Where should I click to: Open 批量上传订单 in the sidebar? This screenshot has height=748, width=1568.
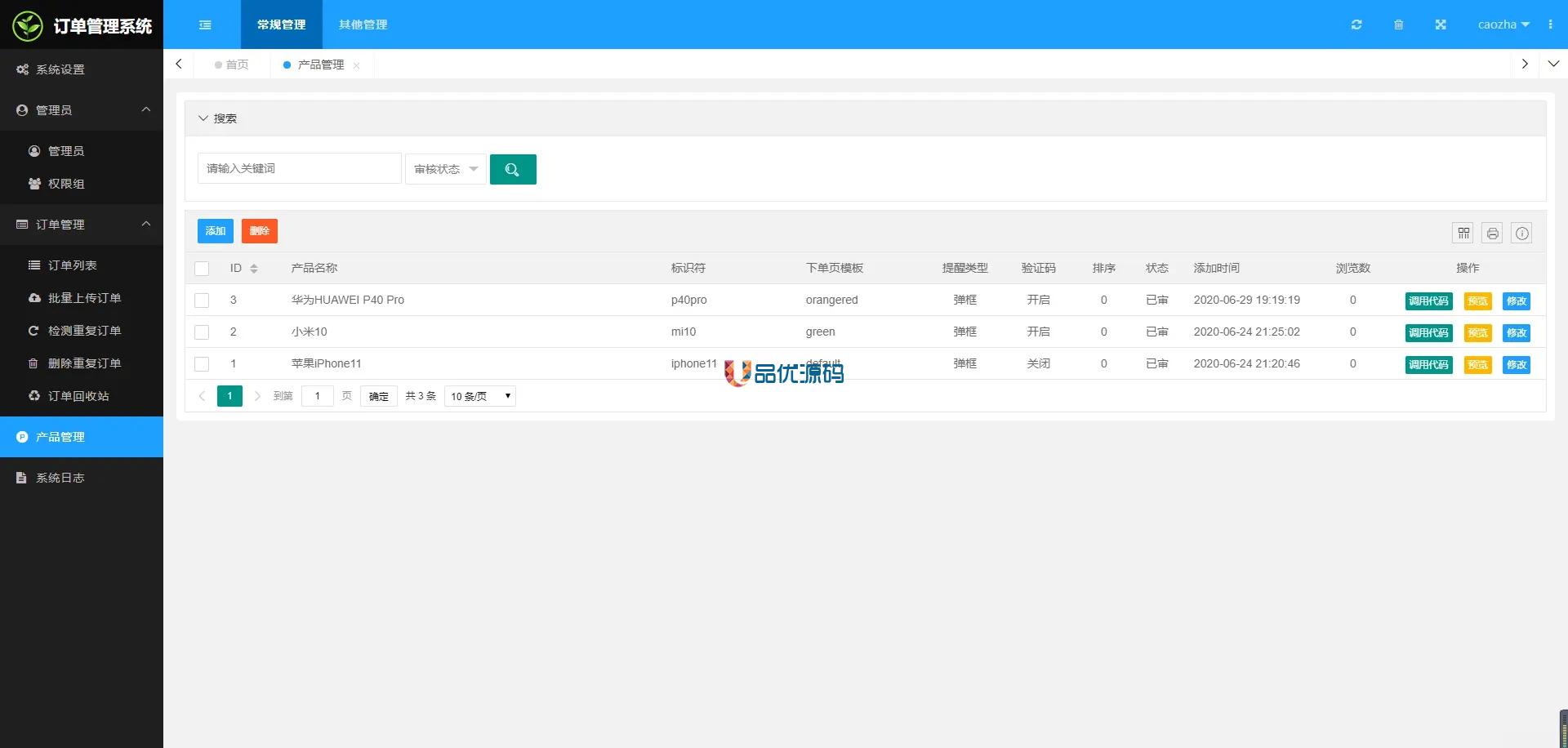82,298
